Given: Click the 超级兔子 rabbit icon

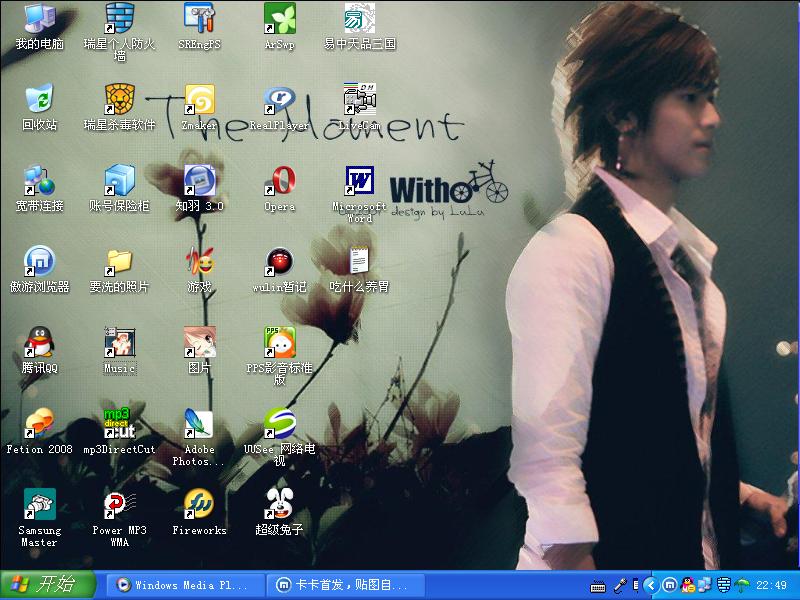Looking at the screenshot, I should pyautogui.click(x=279, y=505).
